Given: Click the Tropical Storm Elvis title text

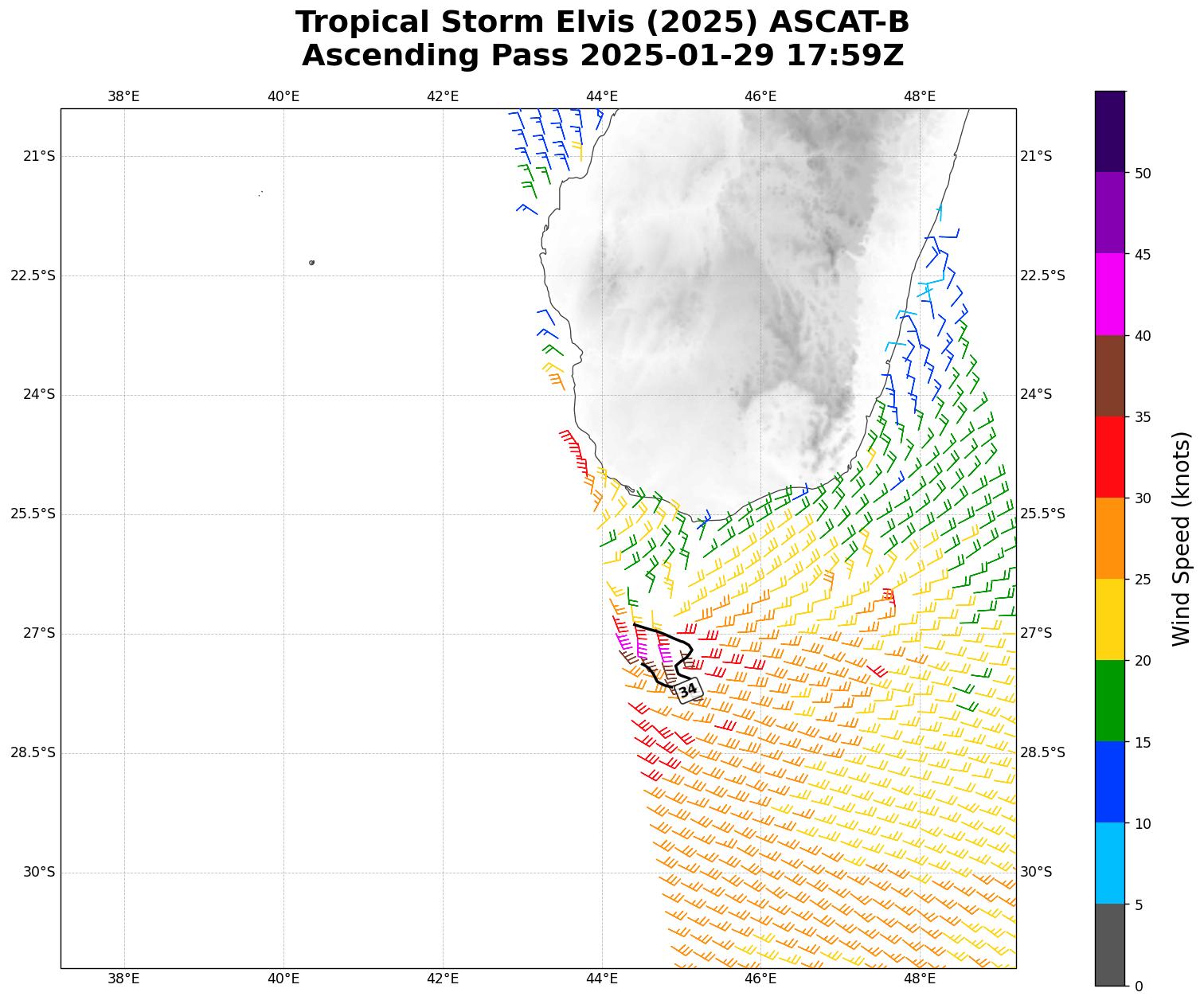Looking at the screenshot, I should (x=602, y=22).
